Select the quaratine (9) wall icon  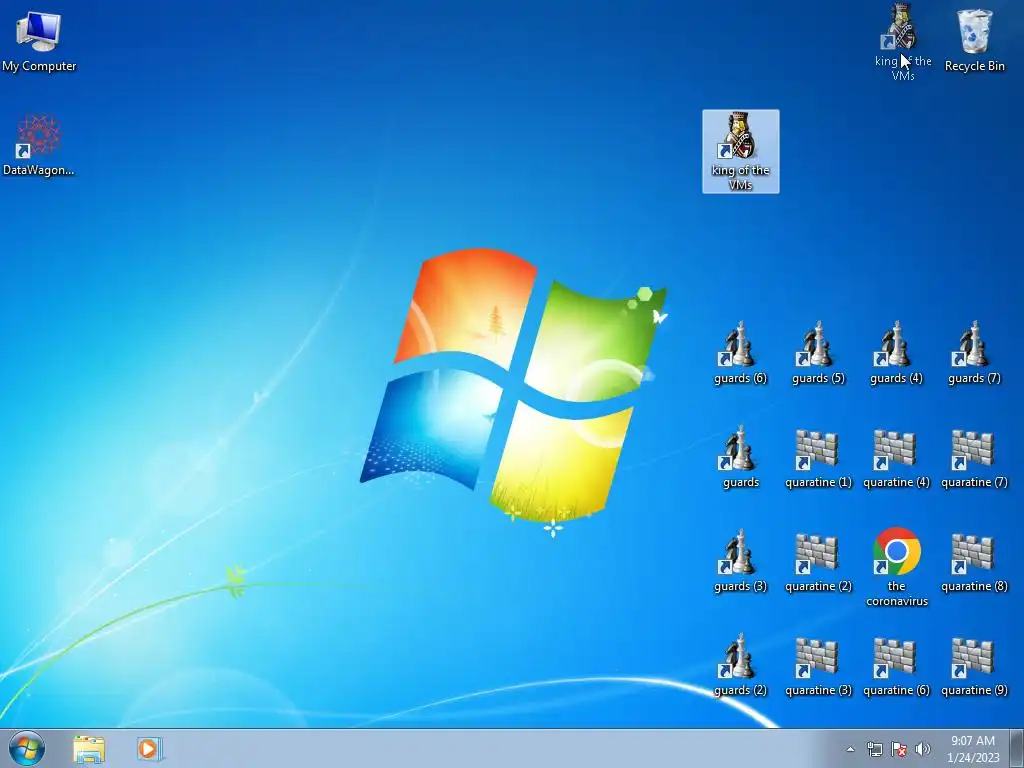click(974, 658)
